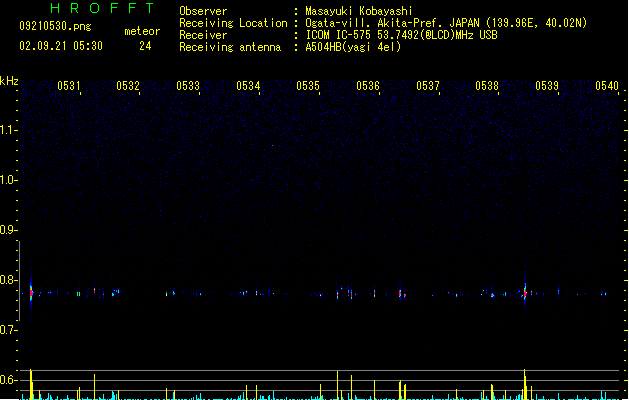
Task: Click the Receiver label
Action: 203,35
